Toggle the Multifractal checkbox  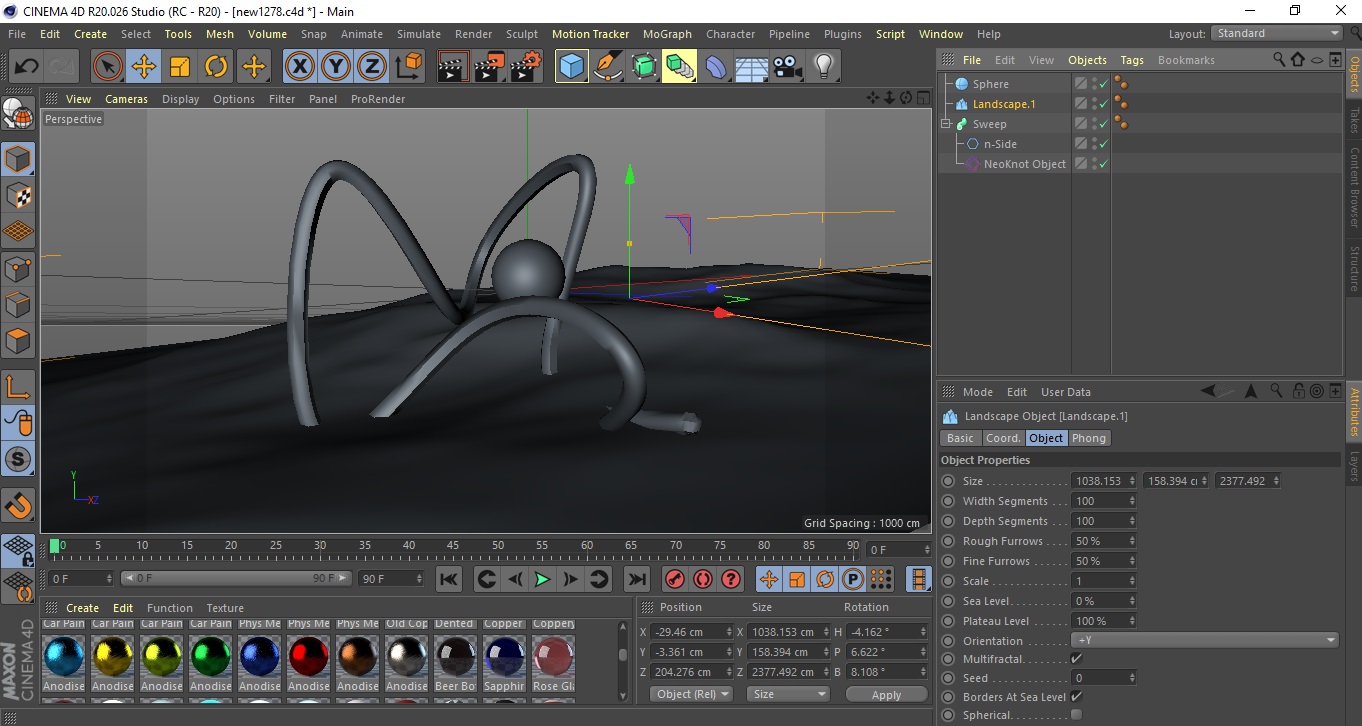pyautogui.click(x=1076, y=658)
